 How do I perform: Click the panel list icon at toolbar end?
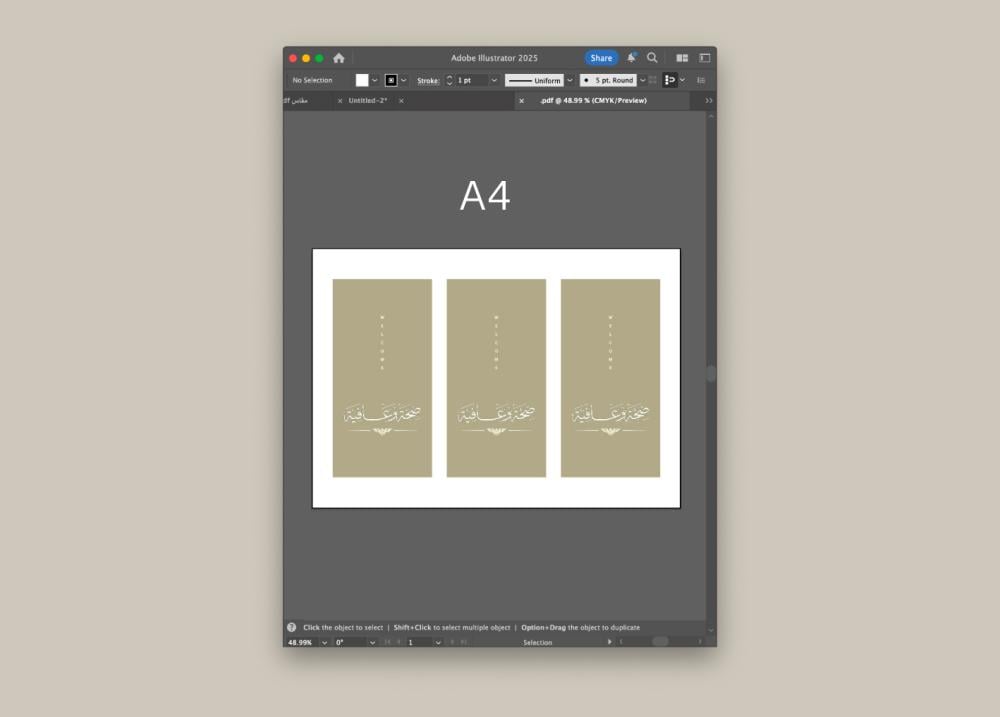point(701,80)
